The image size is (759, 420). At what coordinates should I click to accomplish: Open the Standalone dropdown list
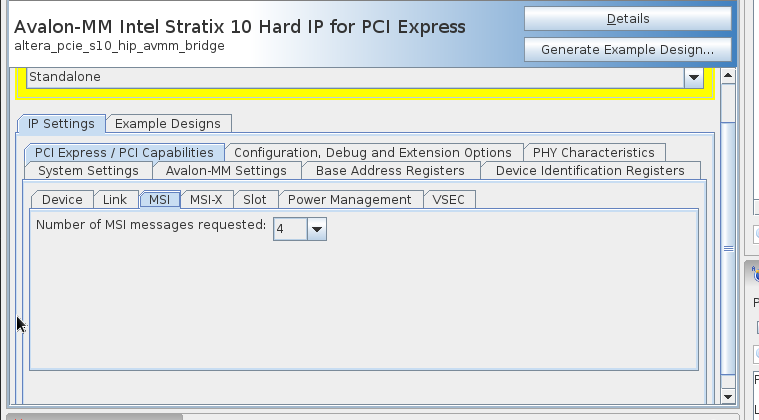(692, 77)
